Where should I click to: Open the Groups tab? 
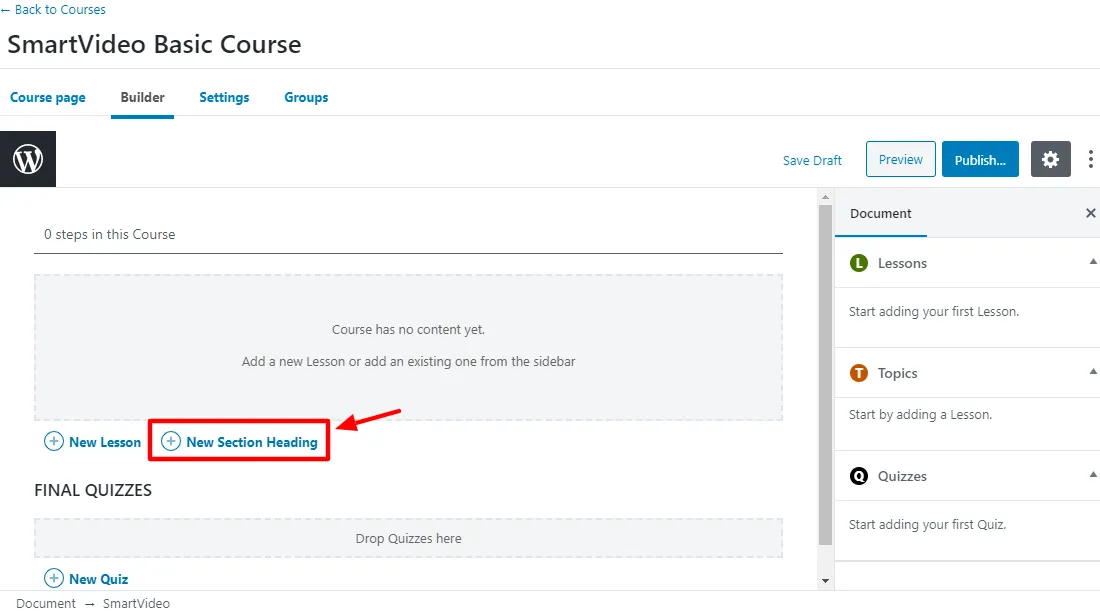pos(306,97)
